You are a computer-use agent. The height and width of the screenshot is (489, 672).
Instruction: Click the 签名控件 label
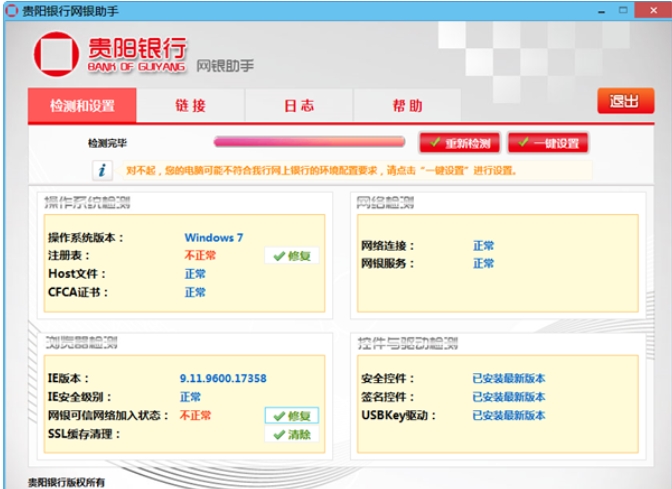(x=387, y=397)
